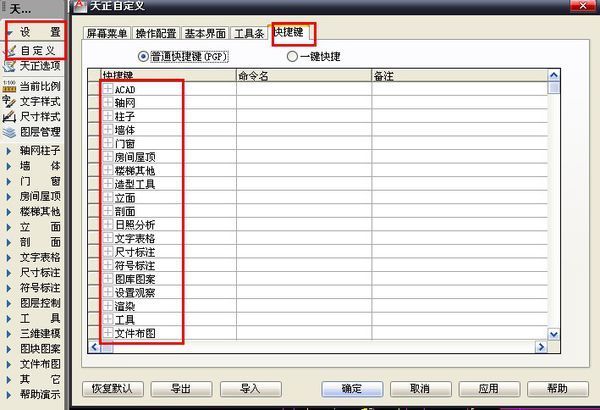Expand the 楼梯其他 row in table

[108, 170]
